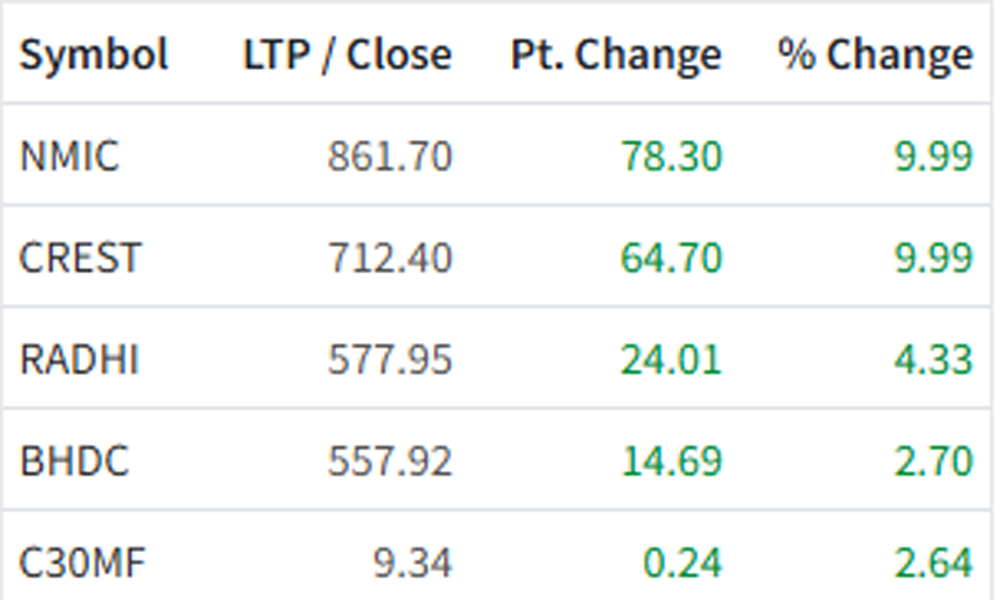The image size is (1000, 600).
Task: Open the NMIC symbol link
Action: [x=70, y=156]
